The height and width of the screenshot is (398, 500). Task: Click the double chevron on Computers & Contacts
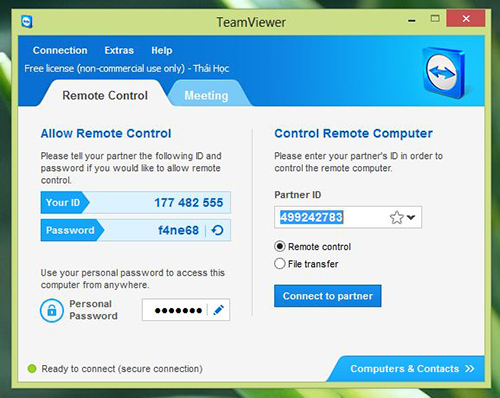point(470,369)
